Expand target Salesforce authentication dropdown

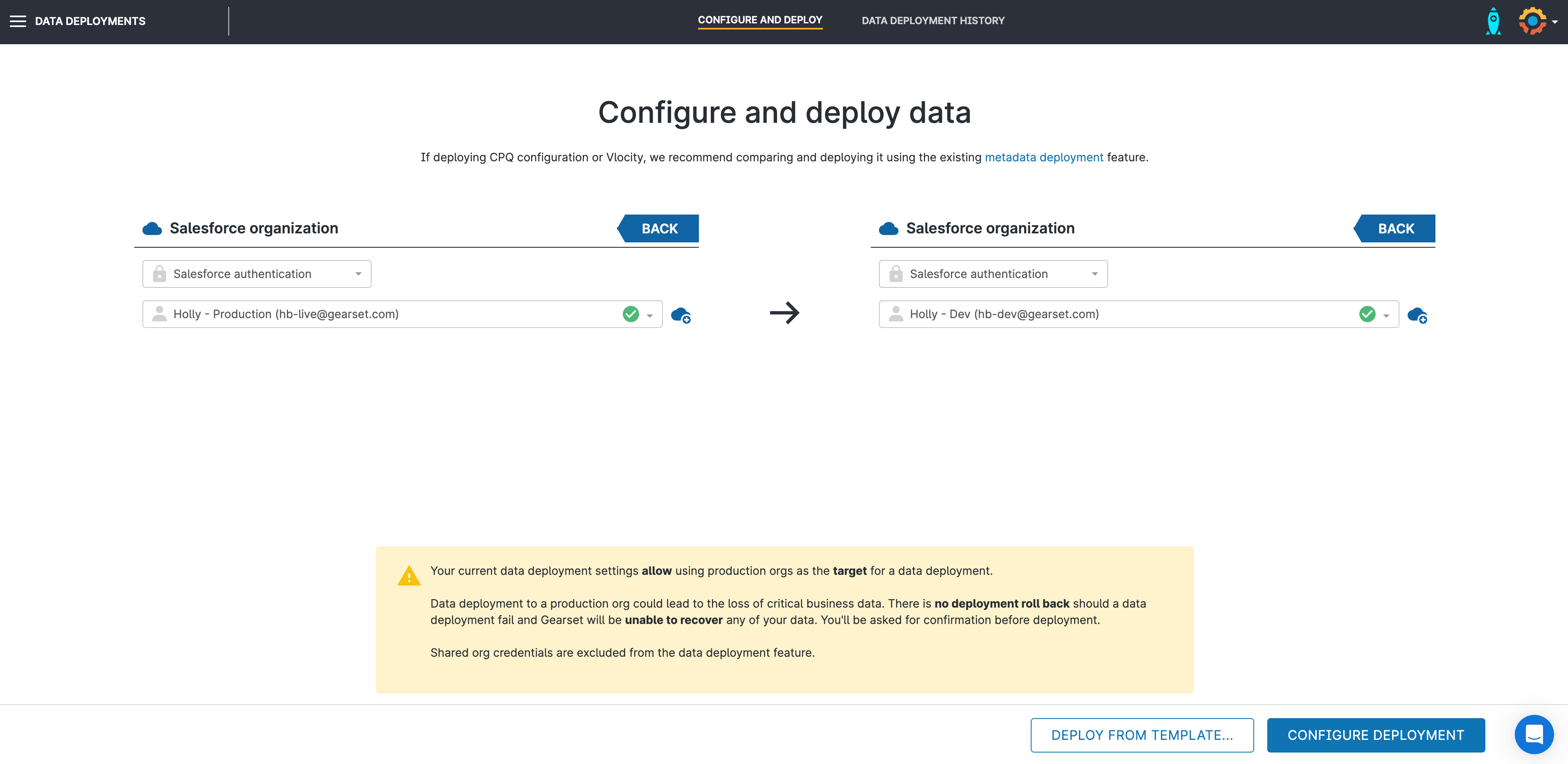point(994,274)
